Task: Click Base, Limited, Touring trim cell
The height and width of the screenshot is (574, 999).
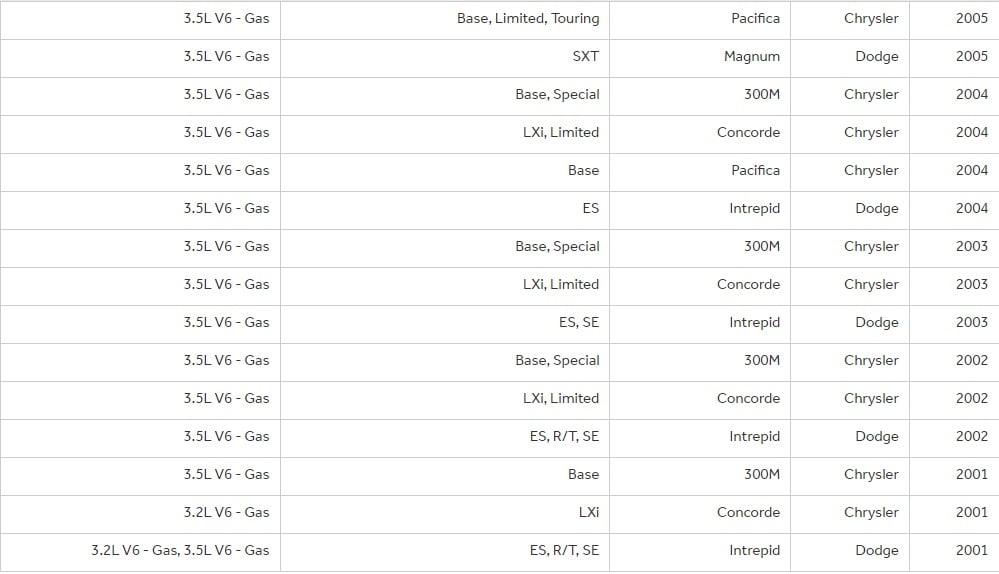Action: point(445,20)
